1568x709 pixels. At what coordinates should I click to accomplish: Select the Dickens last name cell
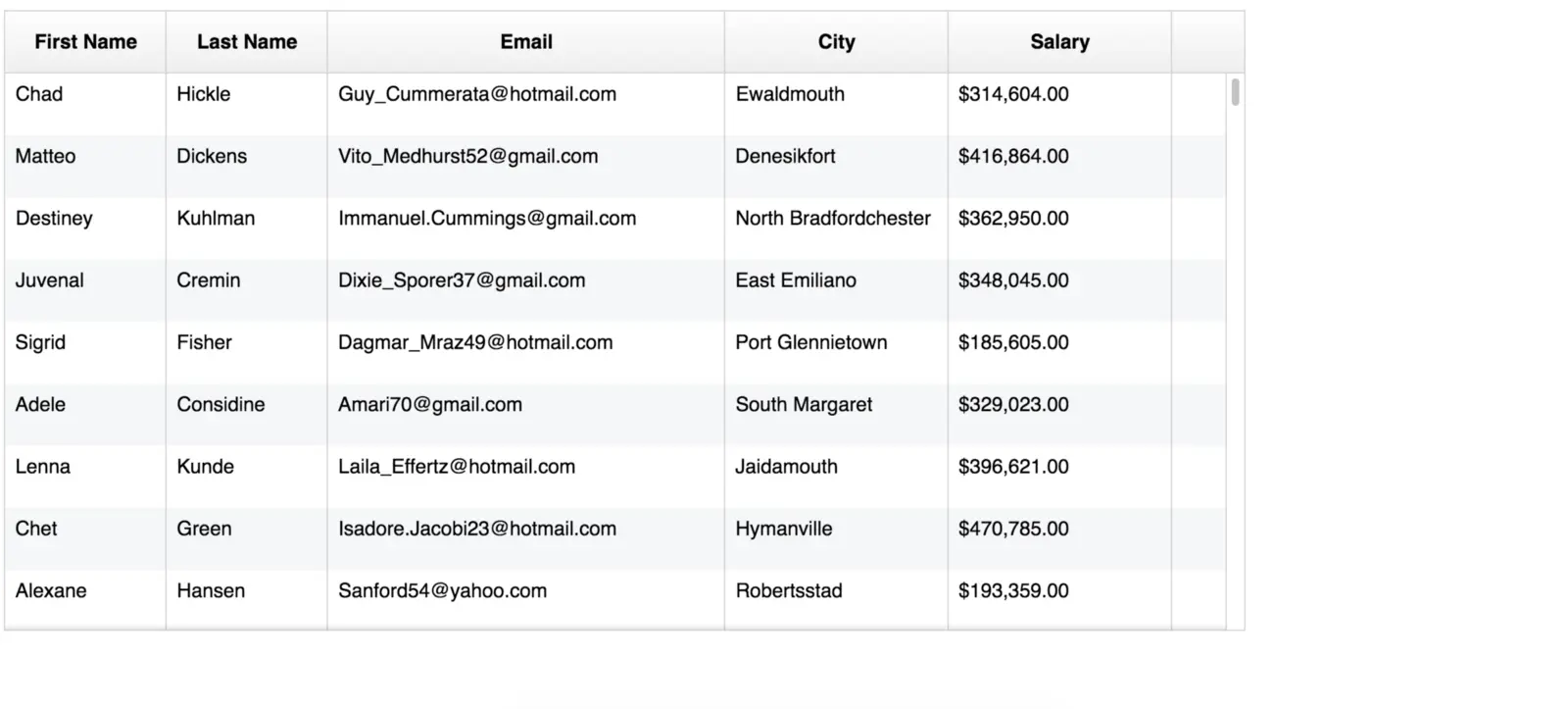click(x=212, y=156)
